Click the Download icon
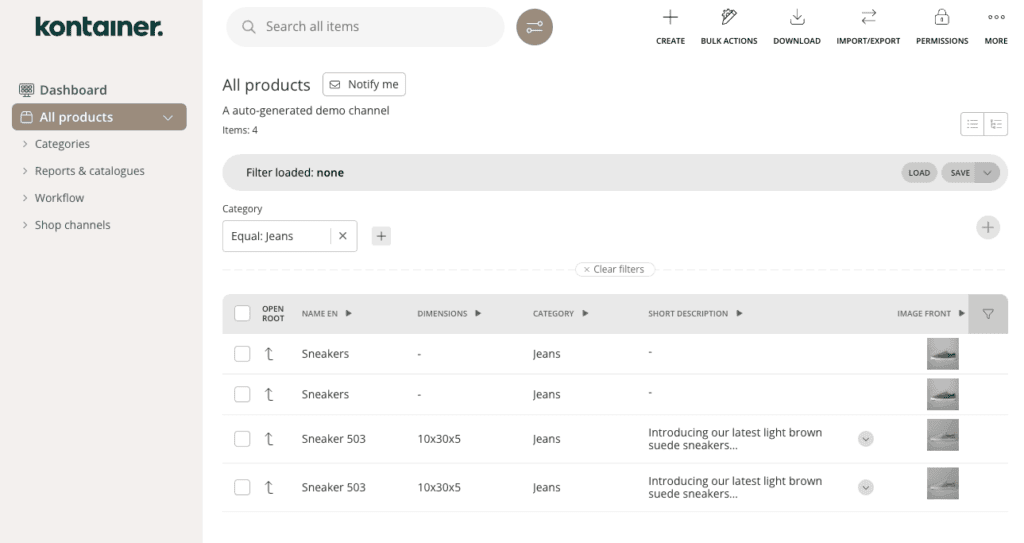1024x543 pixels. [x=796, y=18]
